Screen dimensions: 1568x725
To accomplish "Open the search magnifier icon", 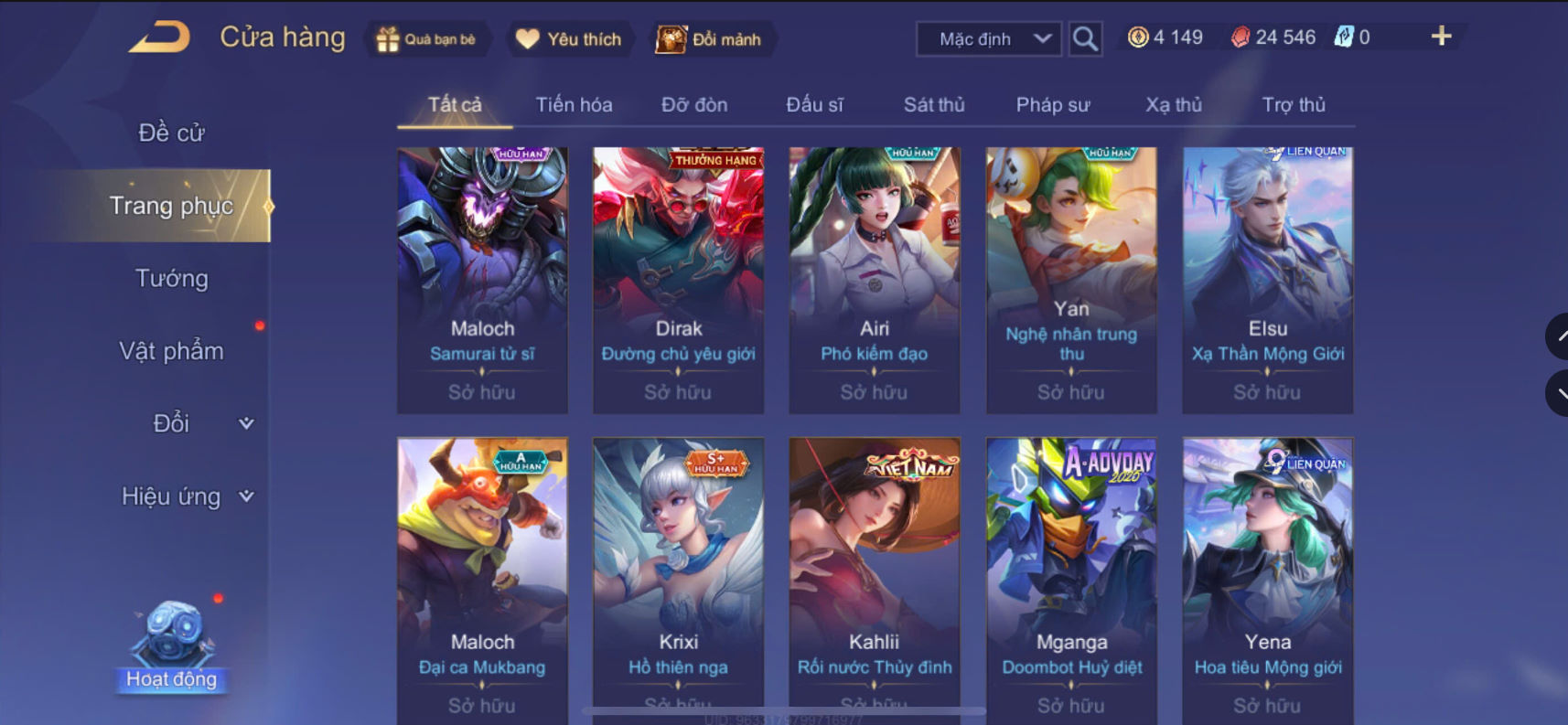I will point(1085,38).
